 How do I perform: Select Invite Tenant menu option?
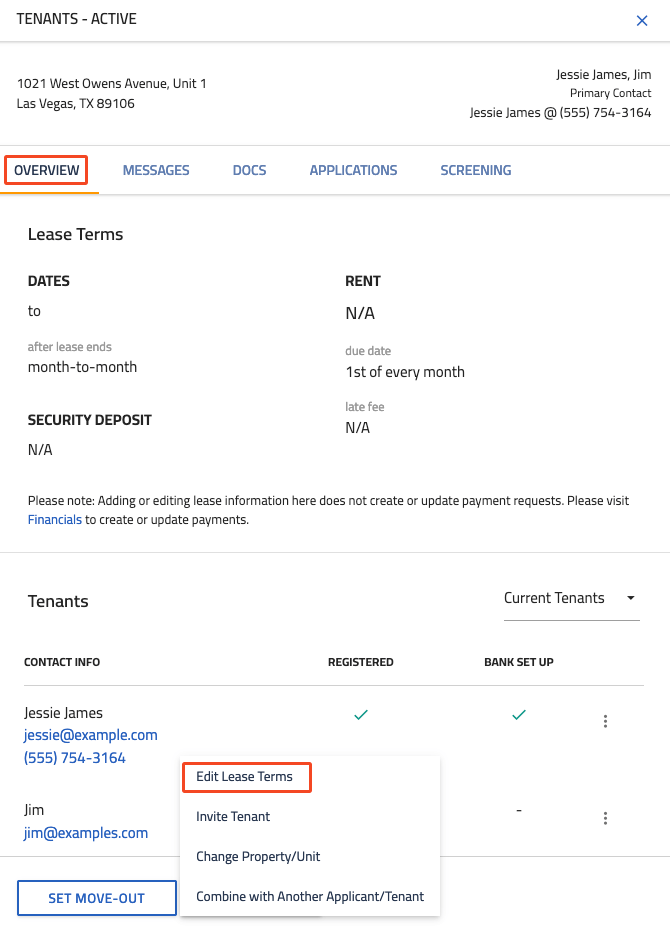pyautogui.click(x=233, y=817)
